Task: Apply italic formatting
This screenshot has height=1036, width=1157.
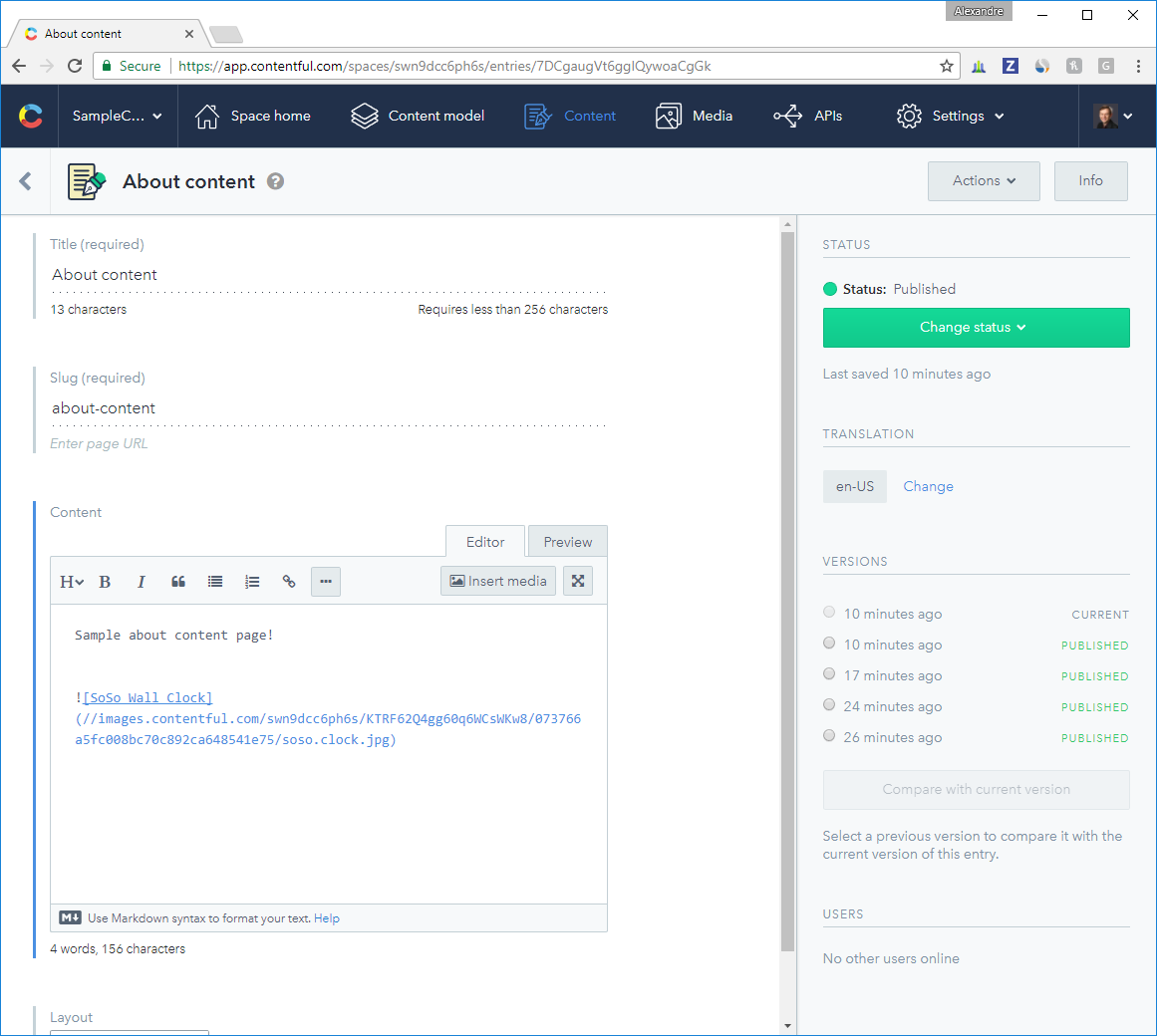Action: click(142, 581)
